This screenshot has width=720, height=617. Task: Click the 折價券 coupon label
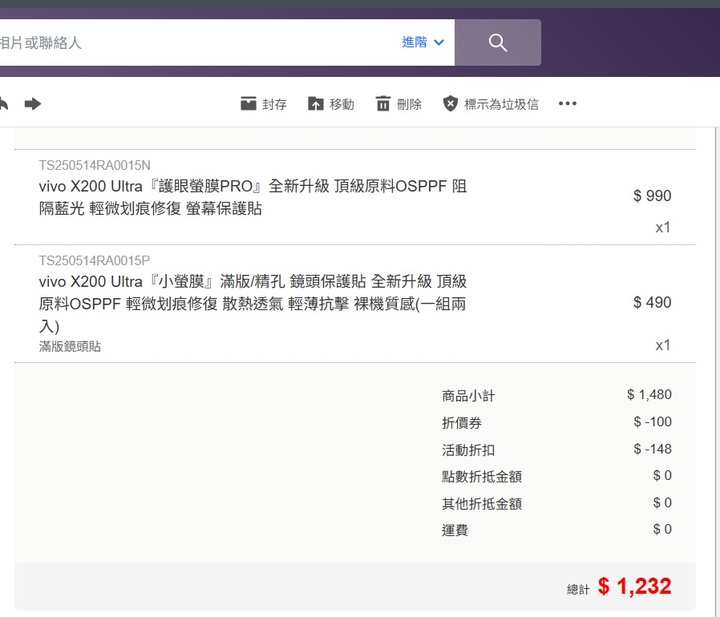461,423
